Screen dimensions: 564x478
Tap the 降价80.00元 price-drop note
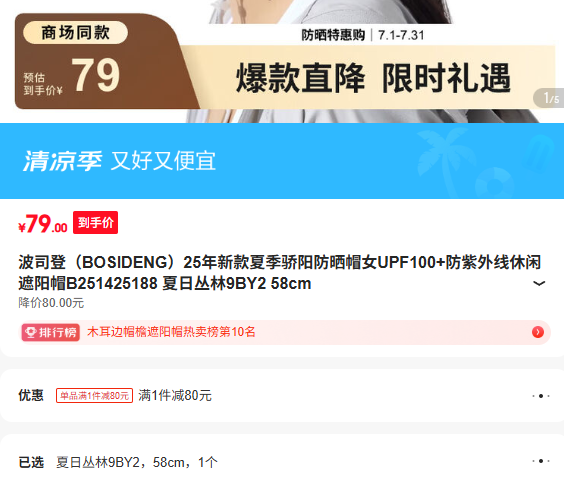(51, 303)
